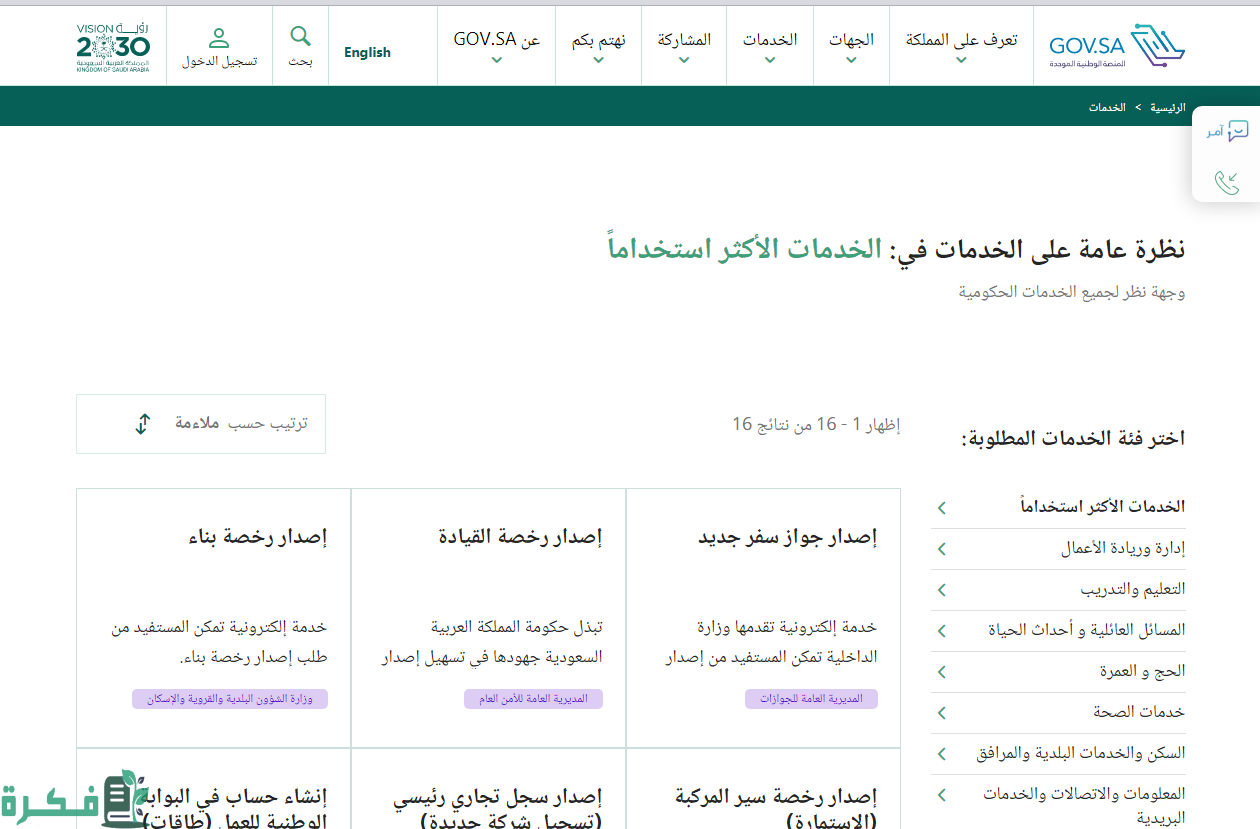Click the الرئيسية breadcrumb link
This screenshot has width=1260, height=829.
click(x=1168, y=107)
